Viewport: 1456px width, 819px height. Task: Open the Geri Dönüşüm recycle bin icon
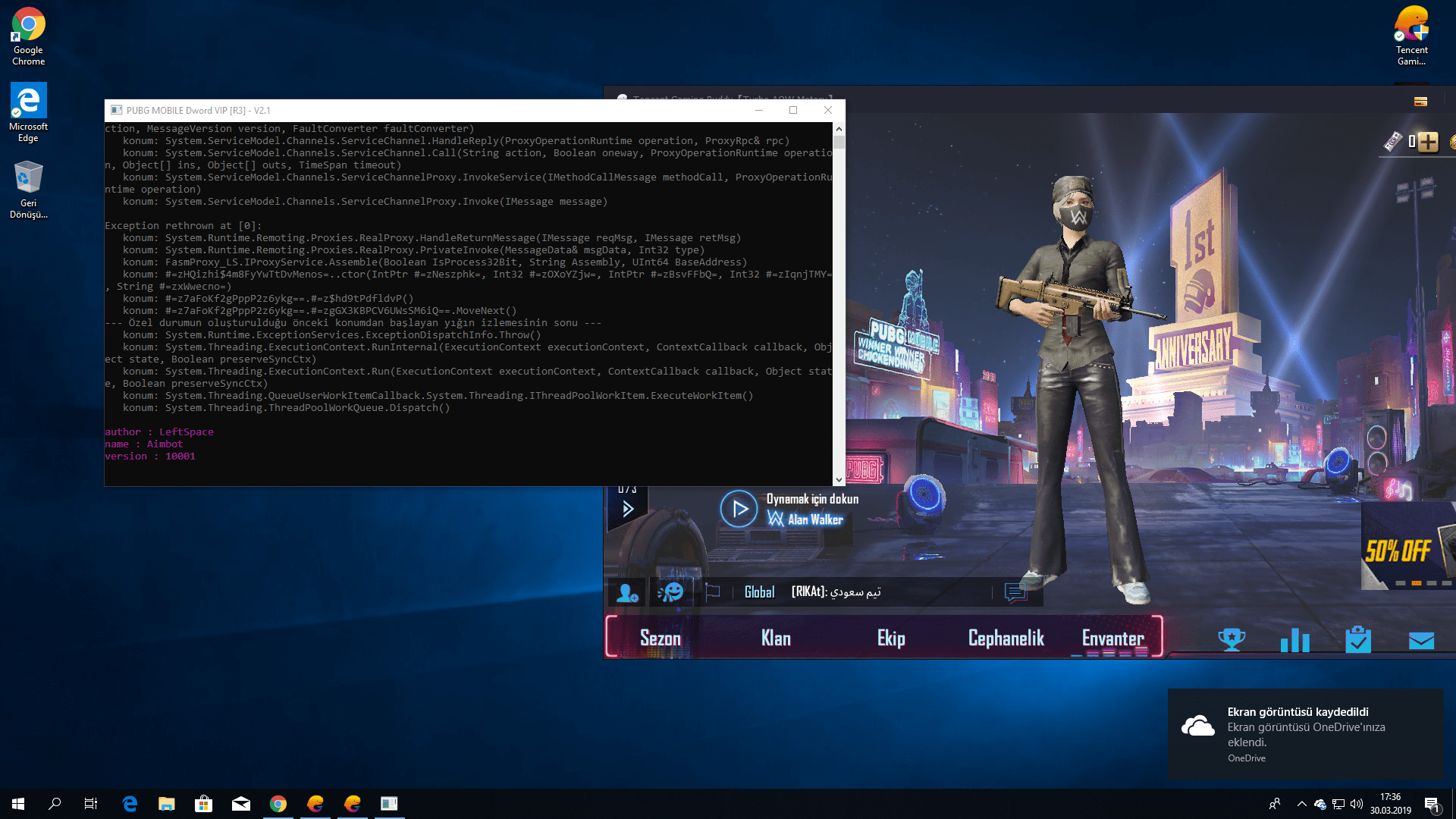pos(28,190)
